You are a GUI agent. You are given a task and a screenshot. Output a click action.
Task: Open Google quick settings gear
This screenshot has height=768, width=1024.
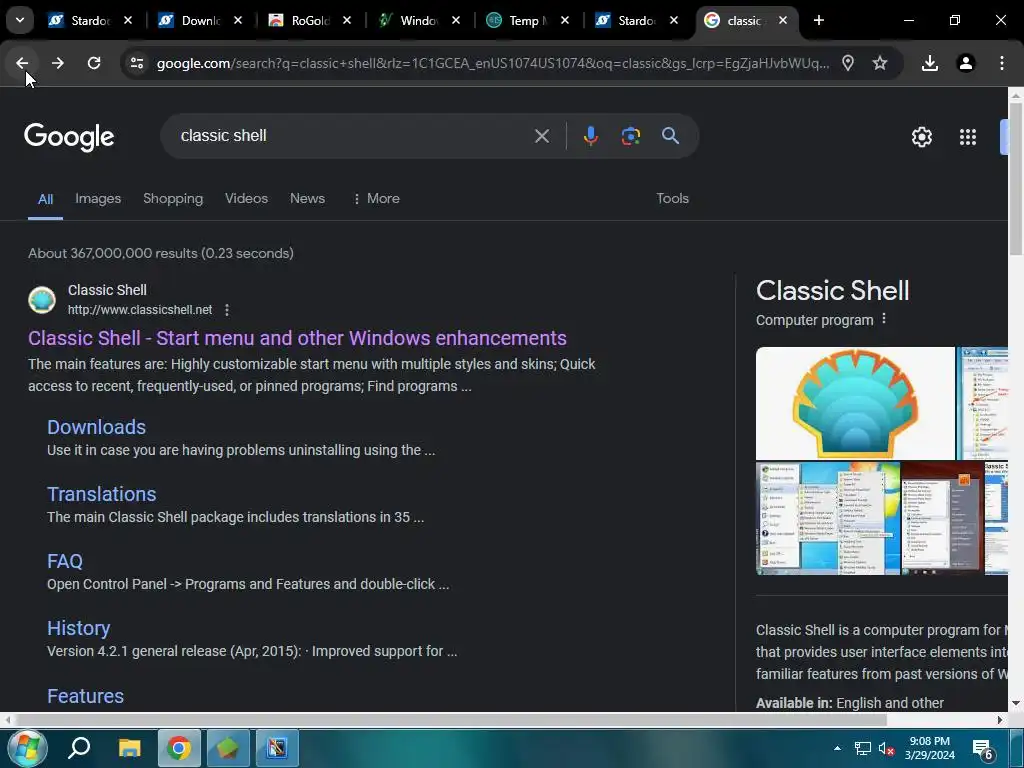(x=921, y=137)
